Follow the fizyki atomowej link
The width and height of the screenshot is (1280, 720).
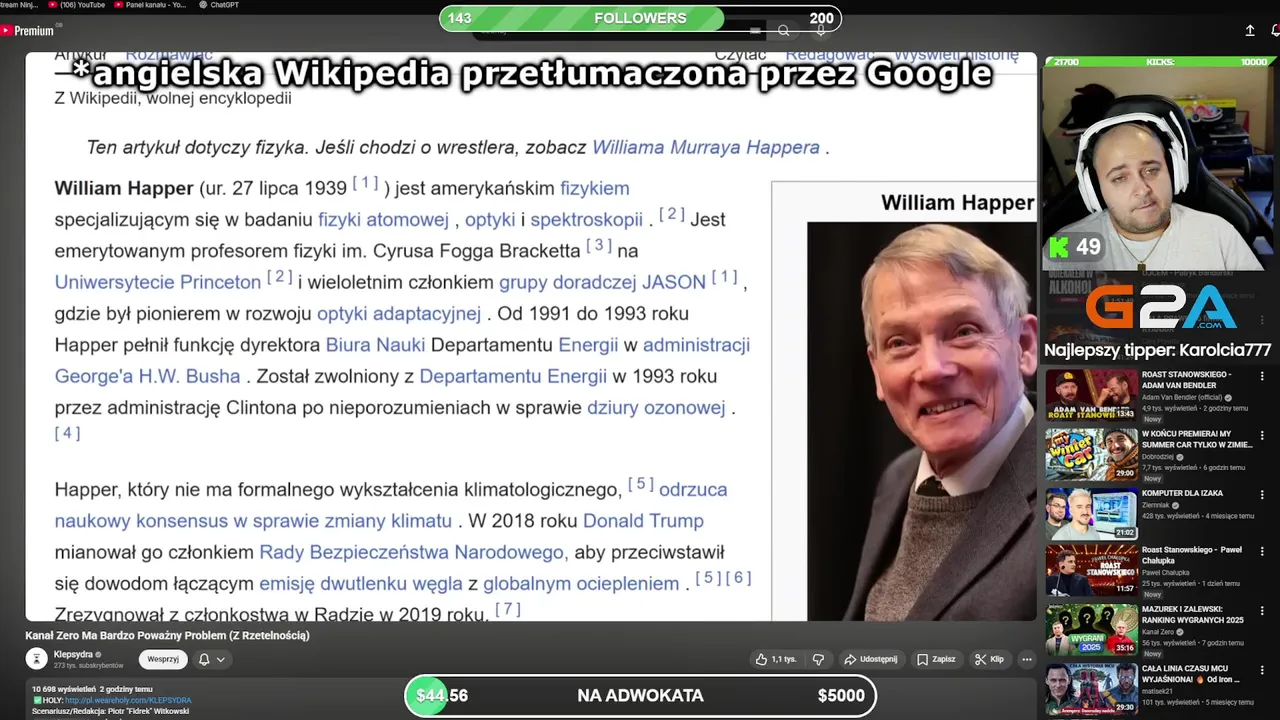(x=383, y=219)
